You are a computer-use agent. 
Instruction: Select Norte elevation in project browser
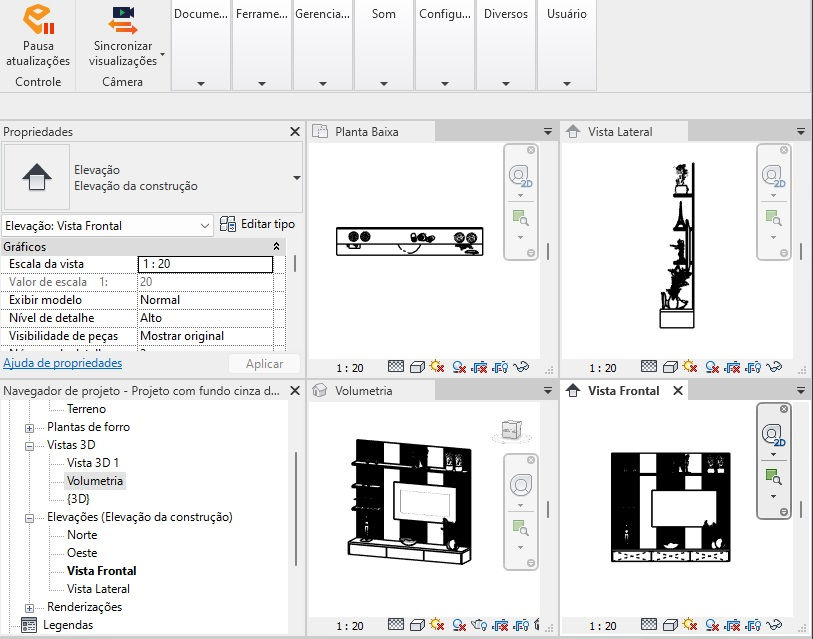82,535
